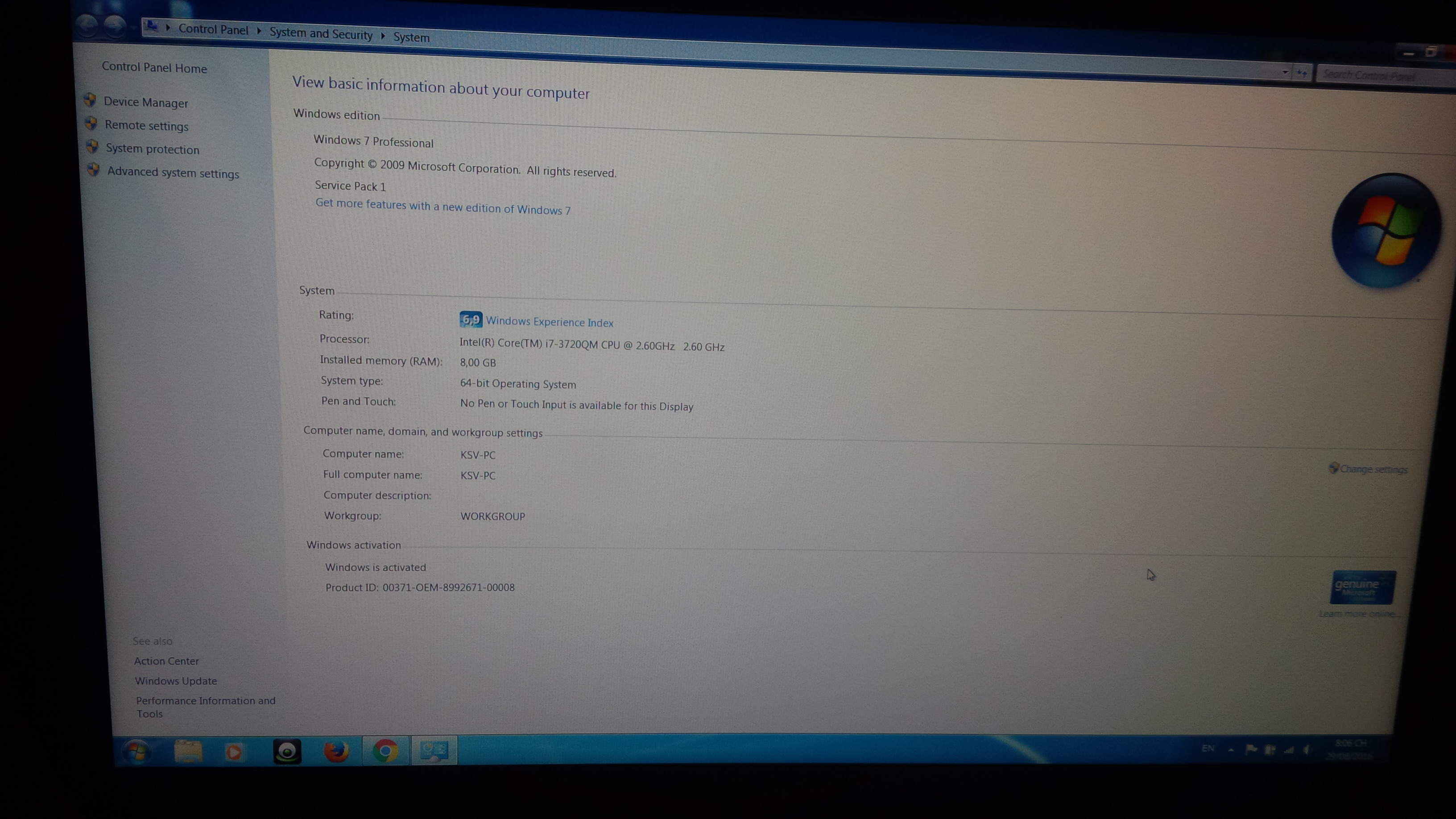Open System protection
This screenshot has height=819, width=1456.
click(153, 149)
